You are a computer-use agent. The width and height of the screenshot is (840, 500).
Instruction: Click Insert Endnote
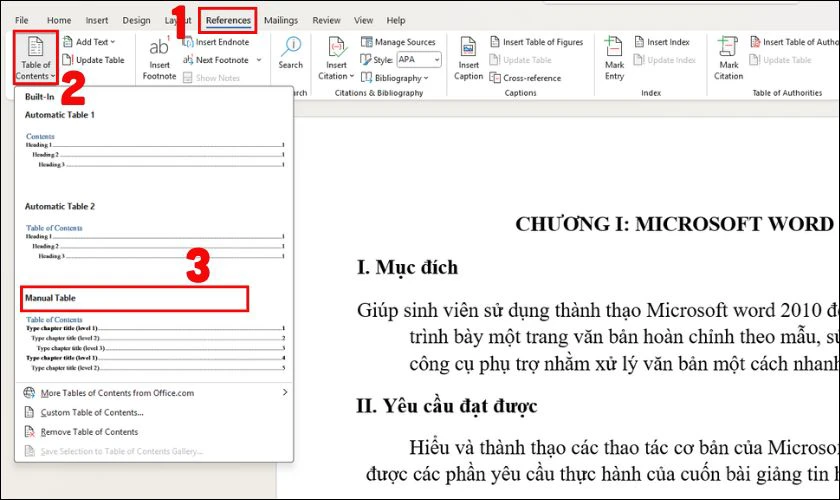pos(216,42)
